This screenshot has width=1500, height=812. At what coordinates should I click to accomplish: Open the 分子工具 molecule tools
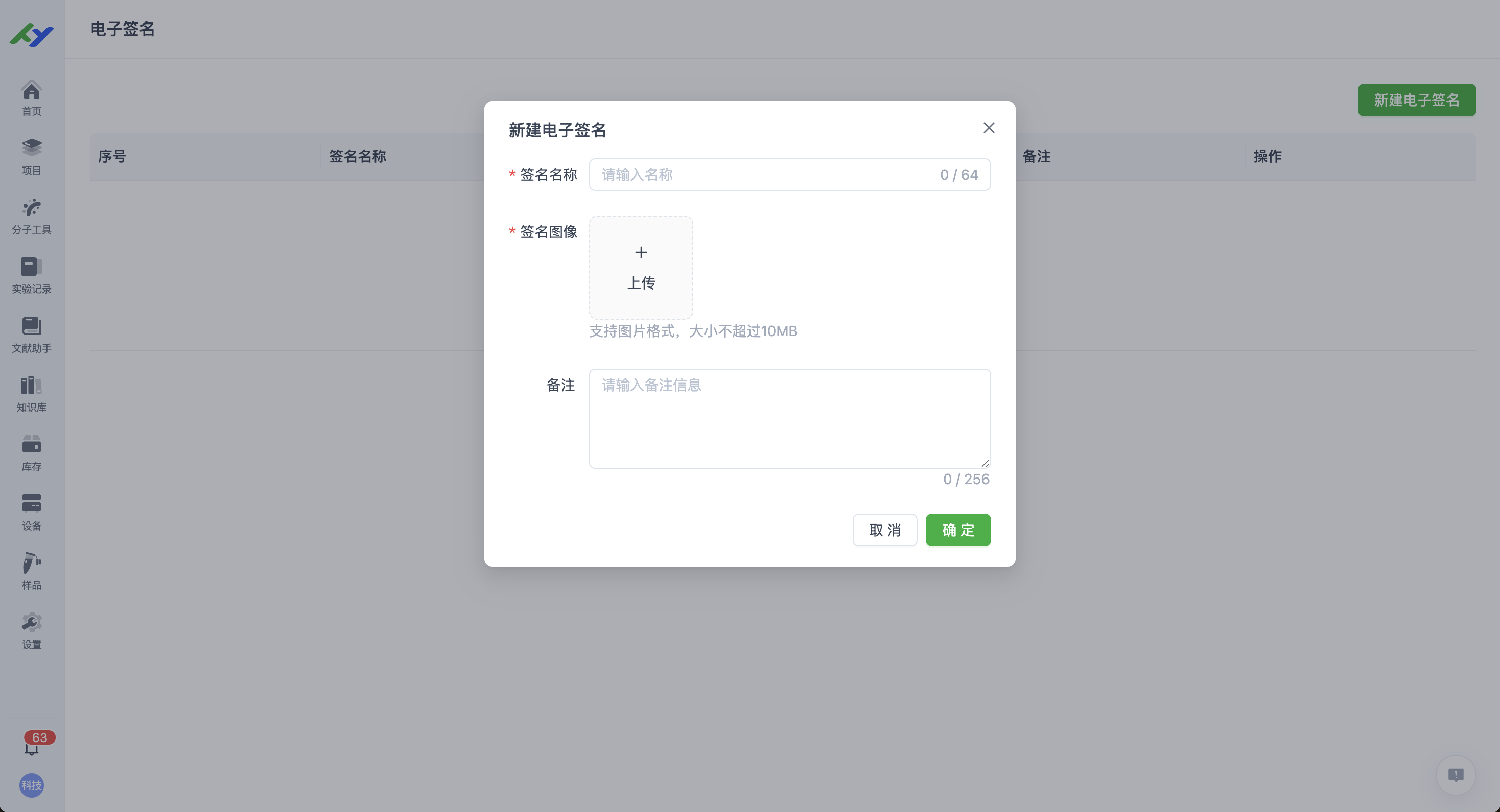[x=31, y=216]
